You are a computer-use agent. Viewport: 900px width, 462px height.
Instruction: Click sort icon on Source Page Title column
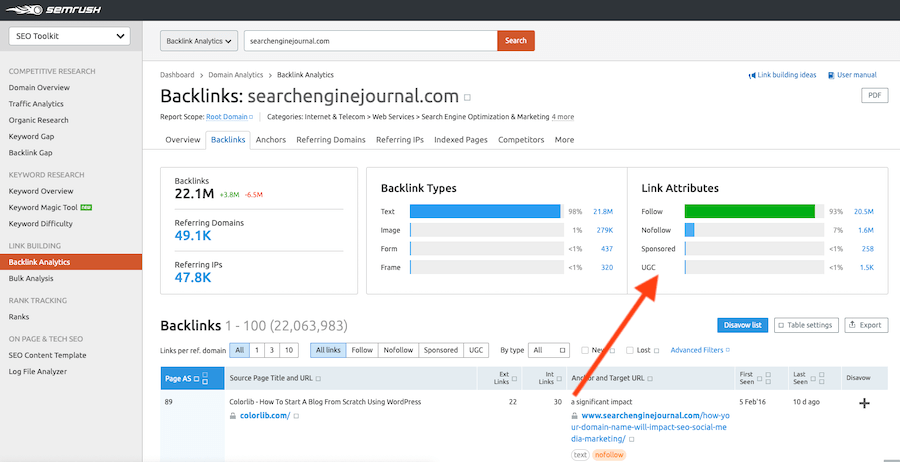pyautogui.click(x=319, y=379)
